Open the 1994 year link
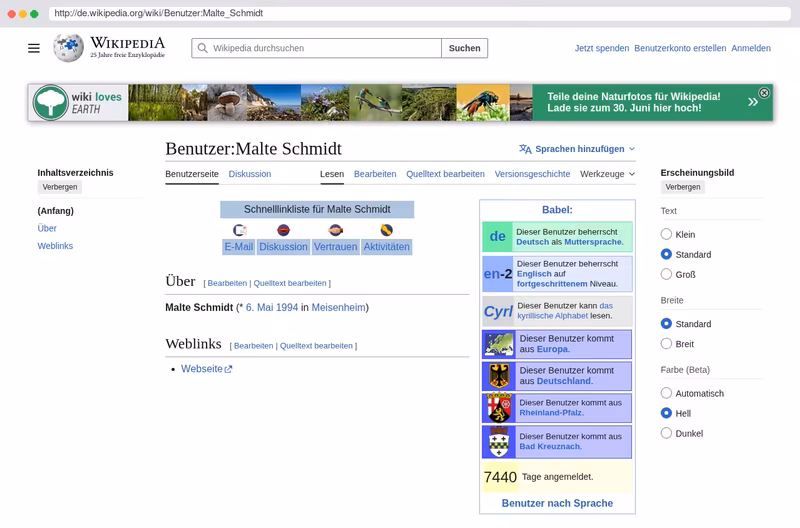 (x=287, y=308)
